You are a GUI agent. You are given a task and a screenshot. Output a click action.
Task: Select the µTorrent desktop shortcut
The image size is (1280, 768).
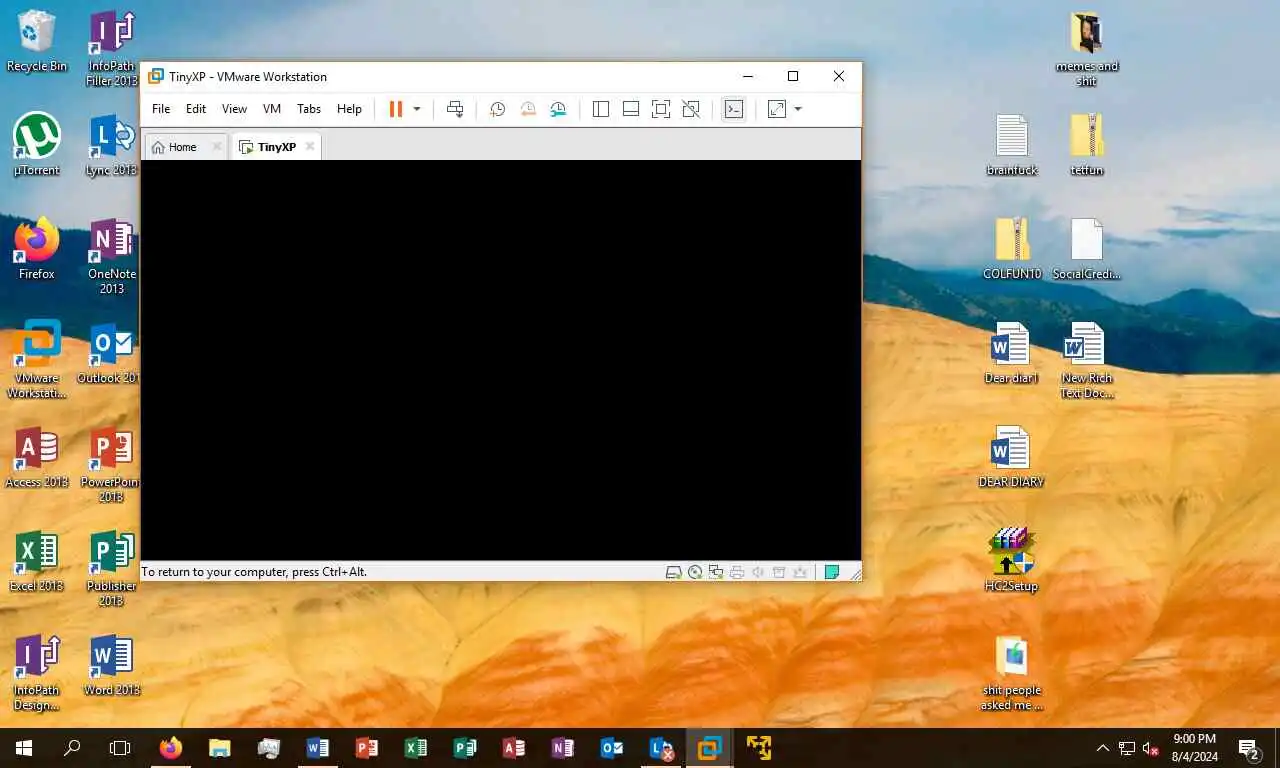click(x=37, y=145)
